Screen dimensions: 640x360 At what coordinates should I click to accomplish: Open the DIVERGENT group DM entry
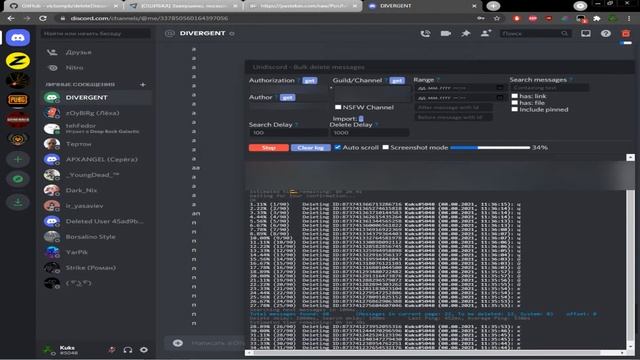[x=96, y=98]
